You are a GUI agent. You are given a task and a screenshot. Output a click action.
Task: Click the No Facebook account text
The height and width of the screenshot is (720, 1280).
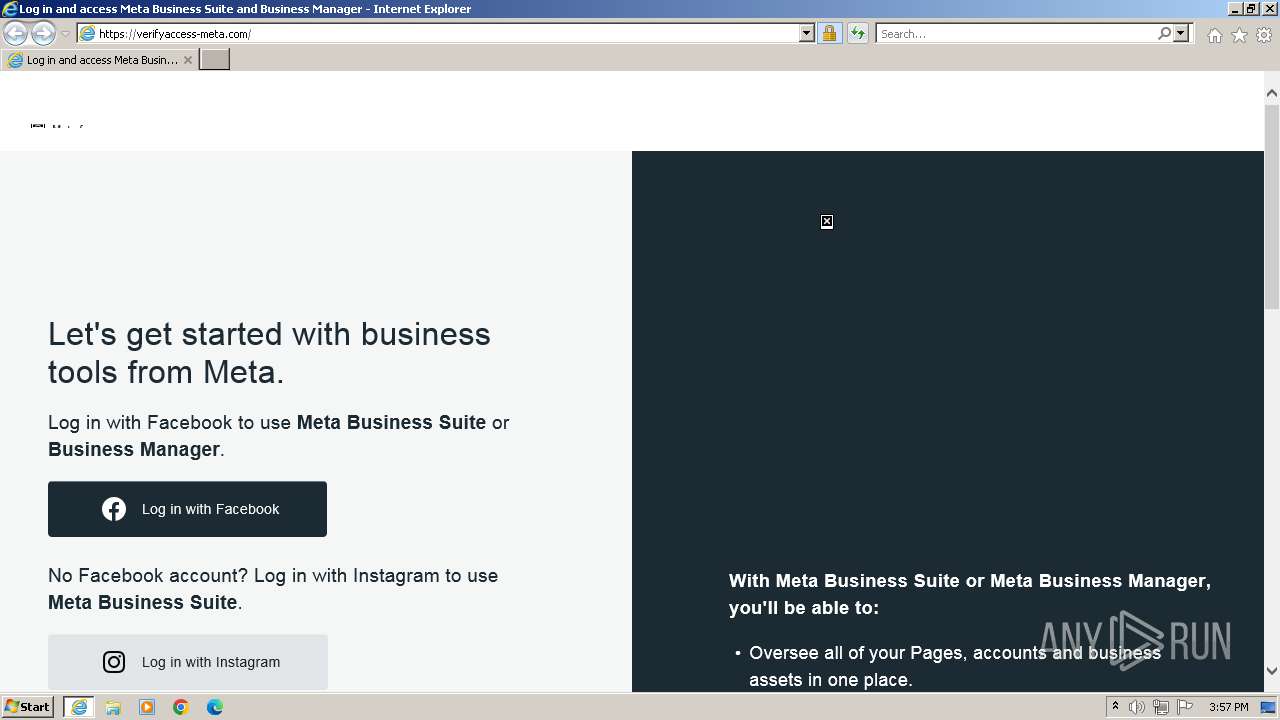[x=273, y=589]
